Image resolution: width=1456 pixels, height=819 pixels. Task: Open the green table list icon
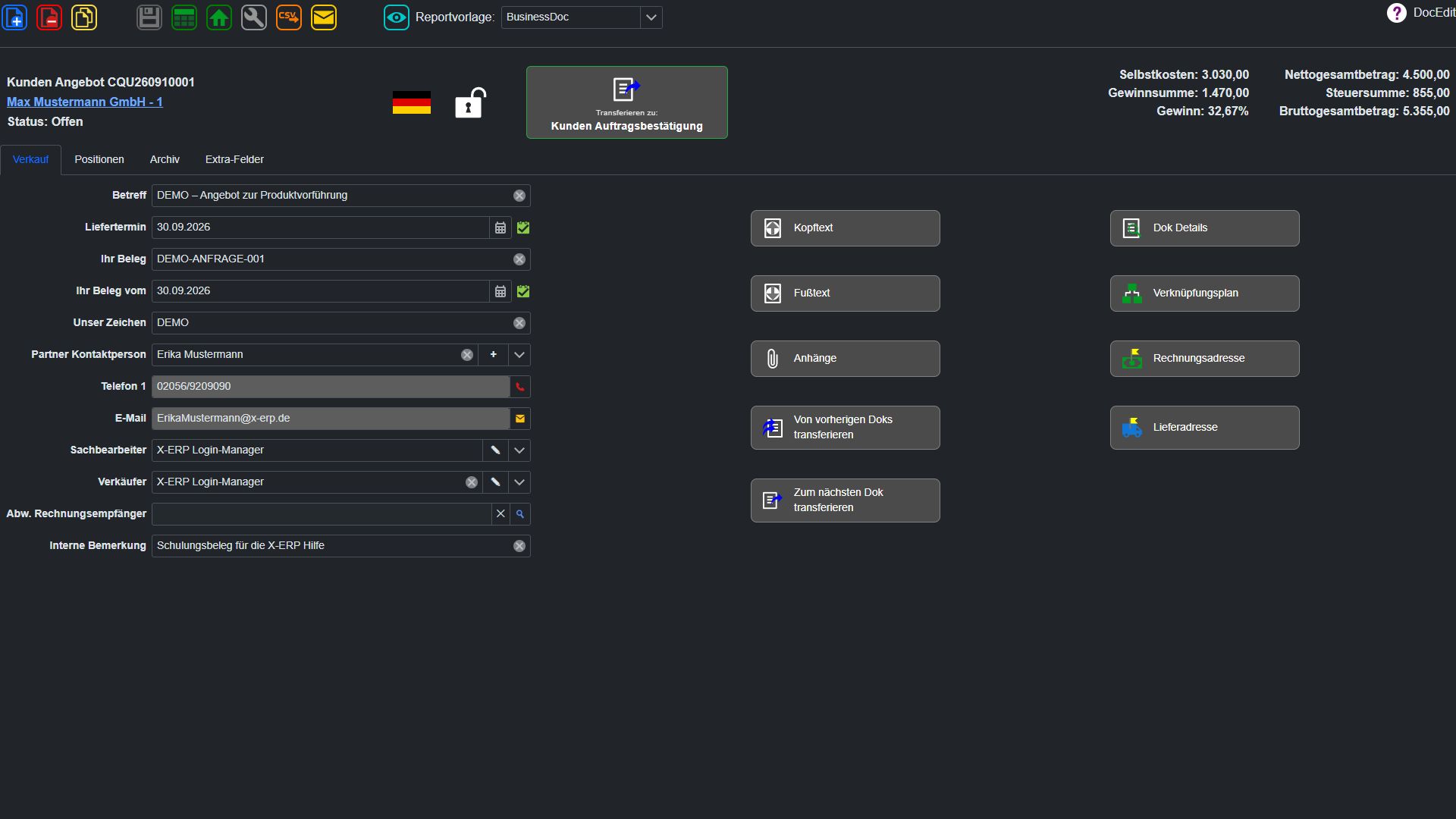[x=184, y=17]
